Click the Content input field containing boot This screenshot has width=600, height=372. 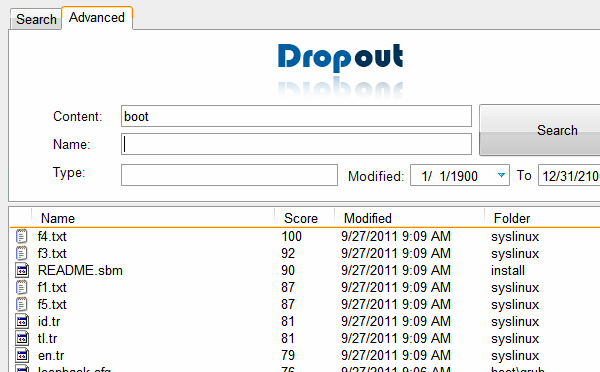point(296,116)
